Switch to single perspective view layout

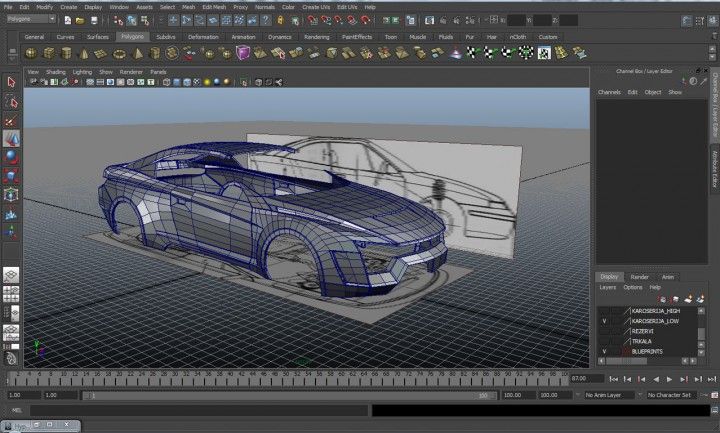click(11, 274)
